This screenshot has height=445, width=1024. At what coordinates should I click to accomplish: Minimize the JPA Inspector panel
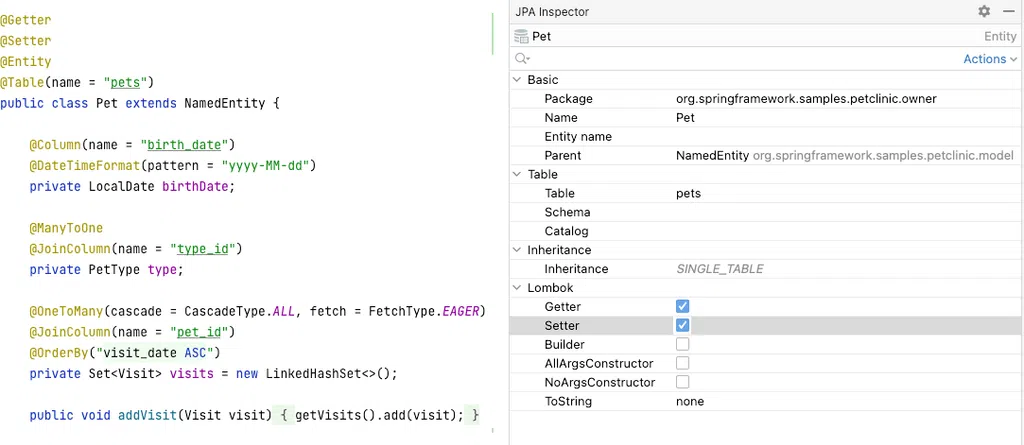coord(1009,12)
